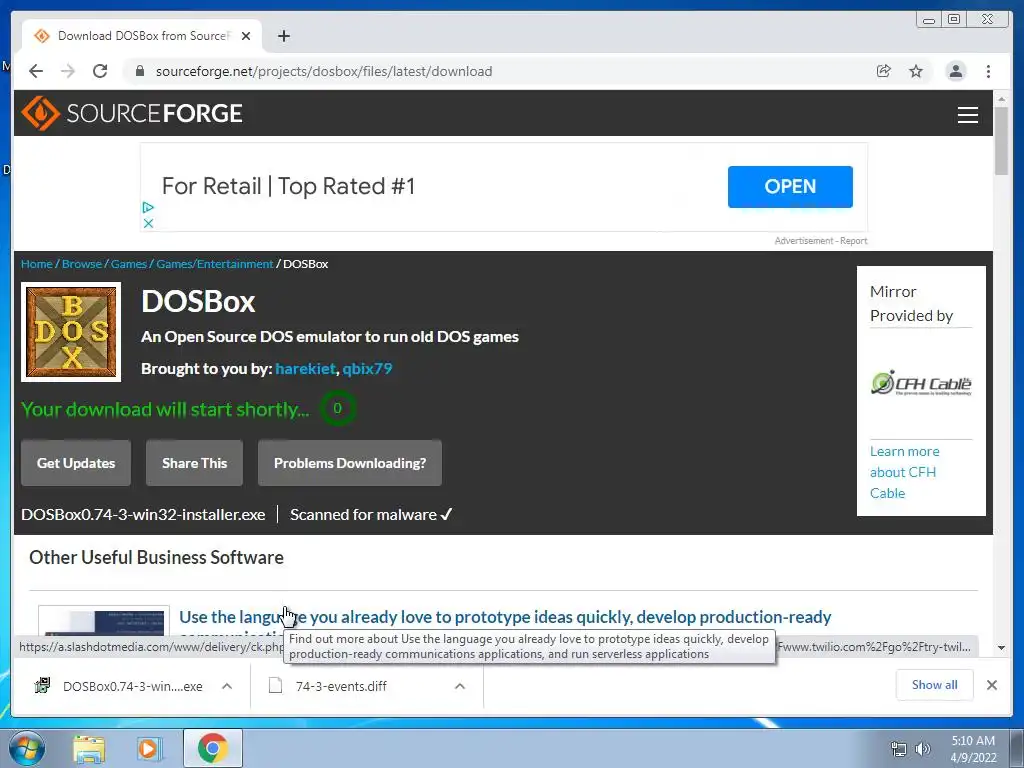Image resolution: width=1024 pixels, height=768 pixels.
Task: Open harekiet's profile link
Action: tap(306, 368)
